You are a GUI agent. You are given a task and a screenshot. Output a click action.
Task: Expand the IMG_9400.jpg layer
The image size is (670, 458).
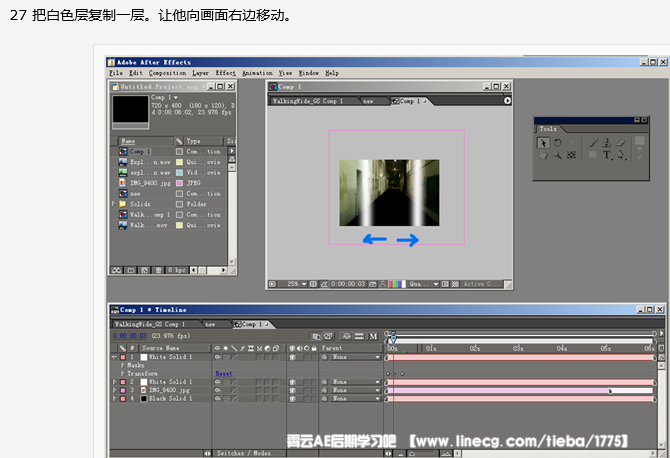[x=114, y=390]
